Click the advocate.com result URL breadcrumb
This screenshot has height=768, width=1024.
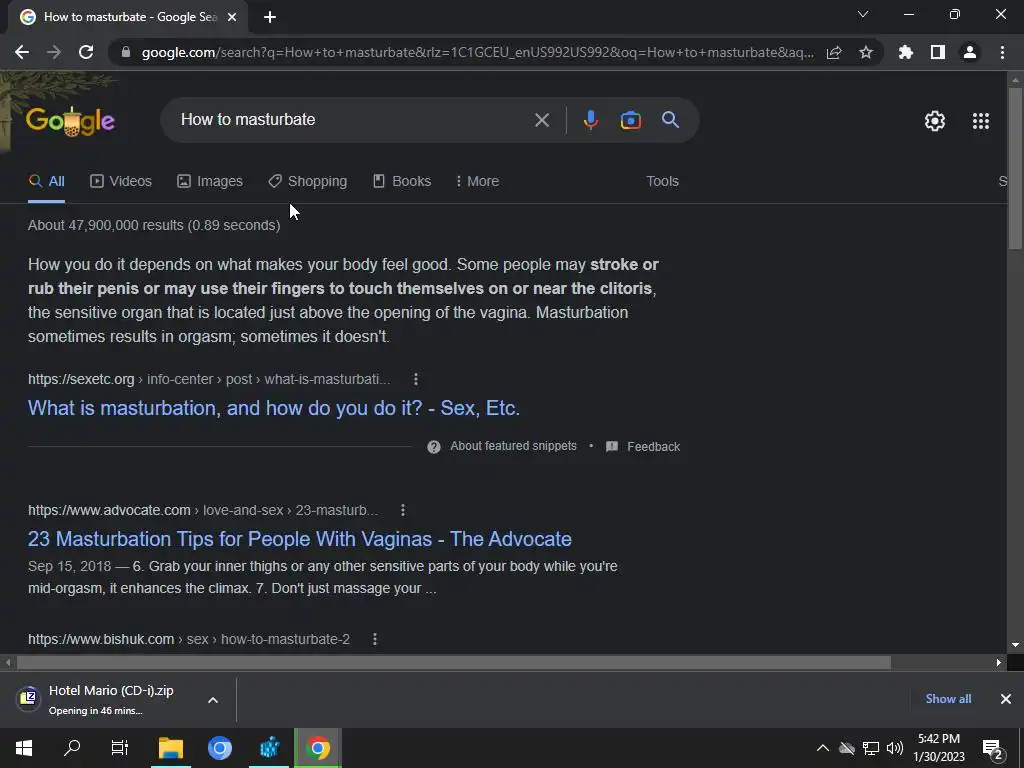tap(202, 510)
